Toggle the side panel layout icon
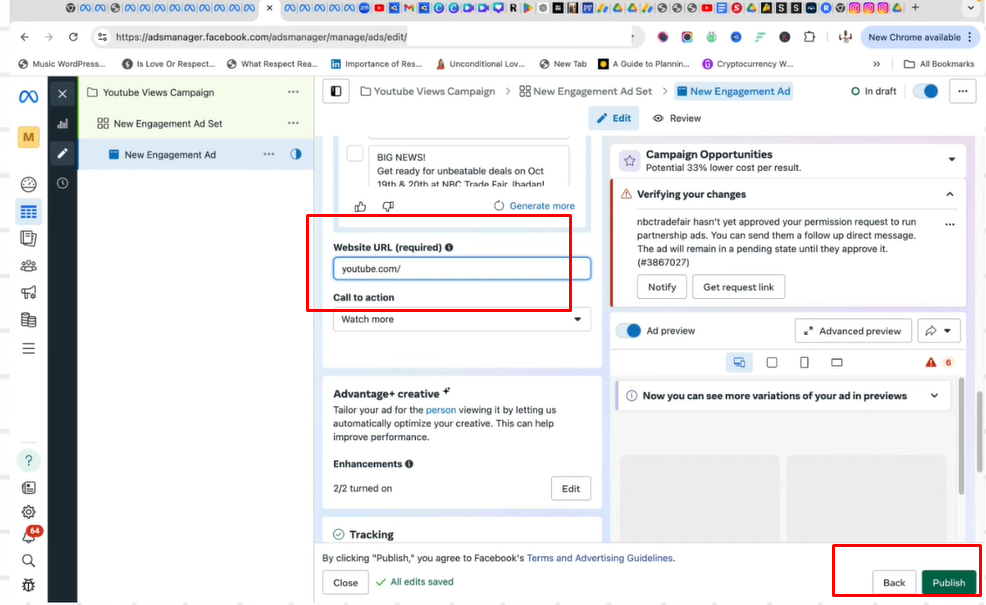 (x=336, y=91)
